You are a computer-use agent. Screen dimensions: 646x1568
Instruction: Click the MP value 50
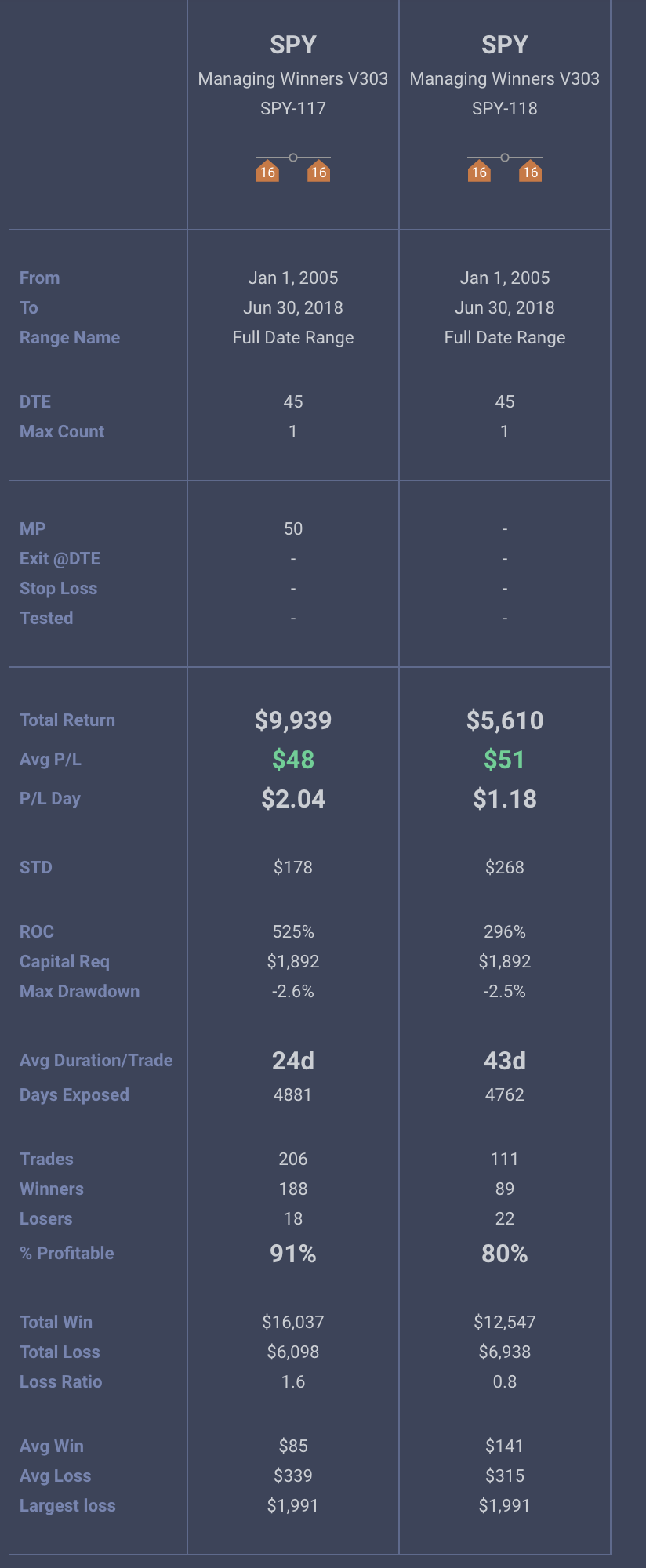(293, 528)
